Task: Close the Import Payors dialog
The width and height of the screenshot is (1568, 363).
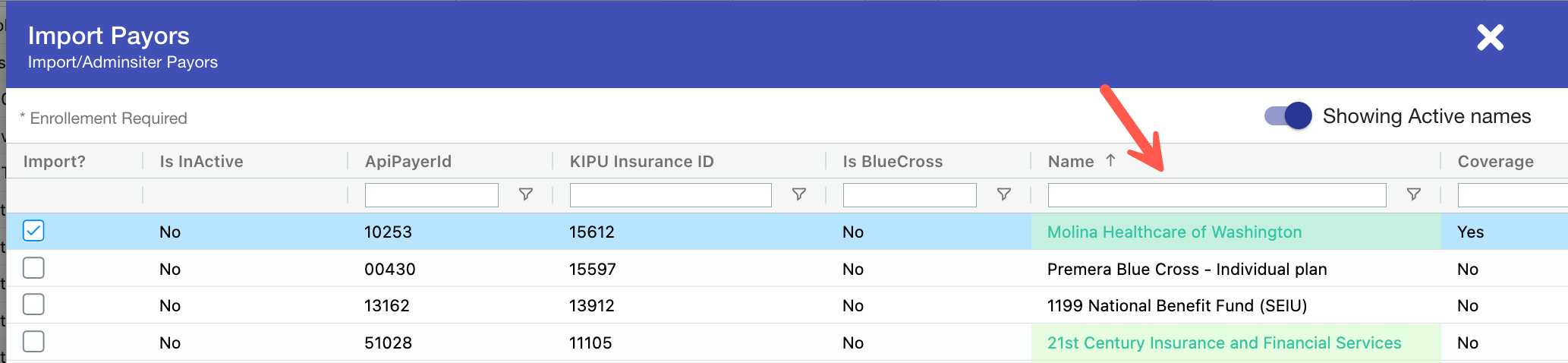Action: [1490, 37]
